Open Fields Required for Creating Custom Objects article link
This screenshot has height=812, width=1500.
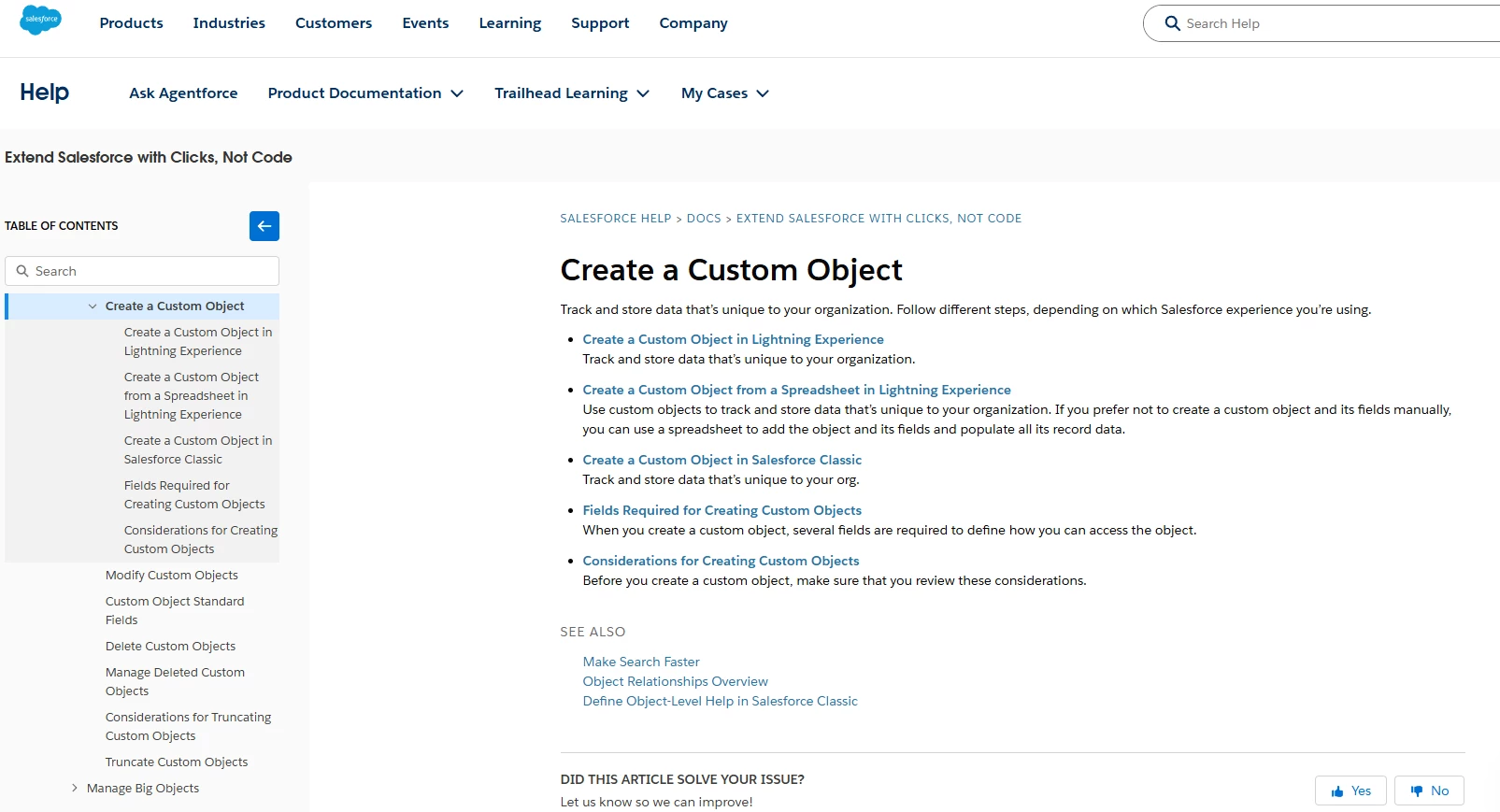tap(721, 510)
